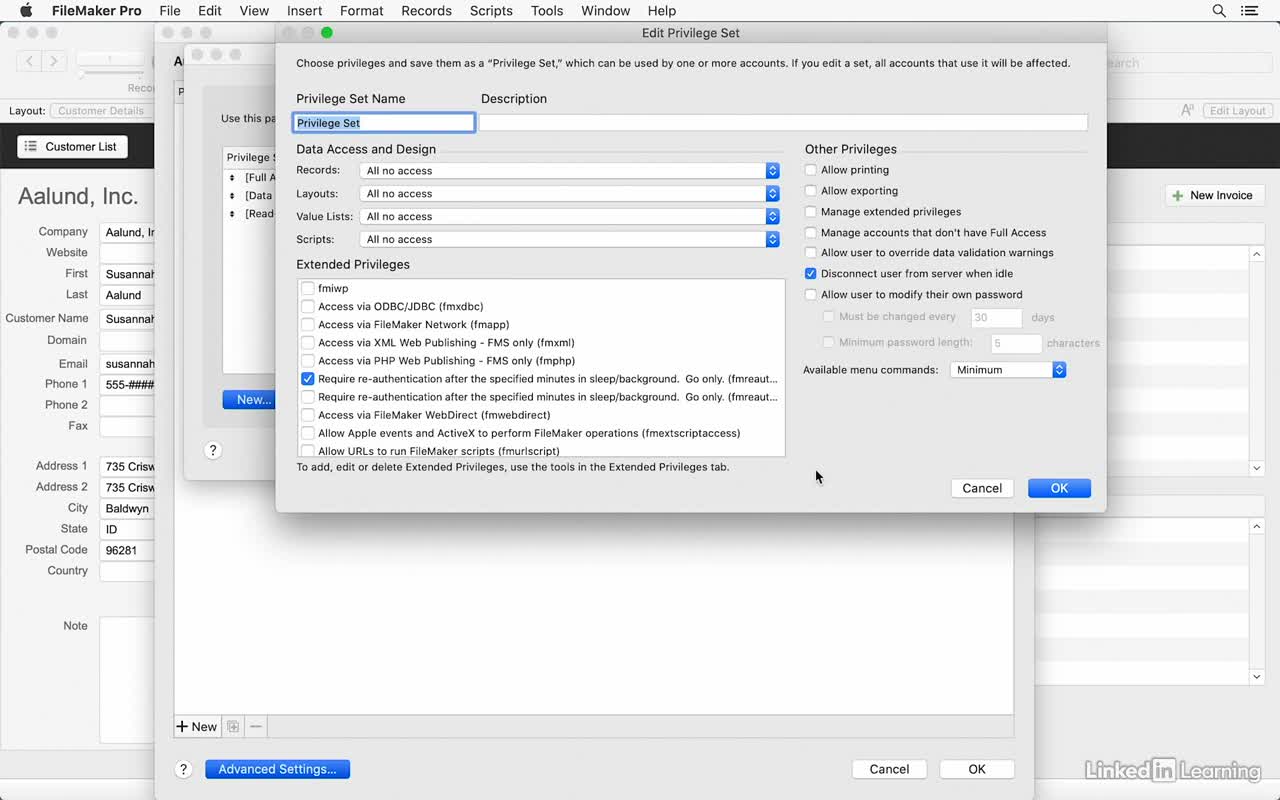This screenshot has width=1280, height=800.
Task: Check Allow user to override data validation warnings
Action: click(811, 253)
